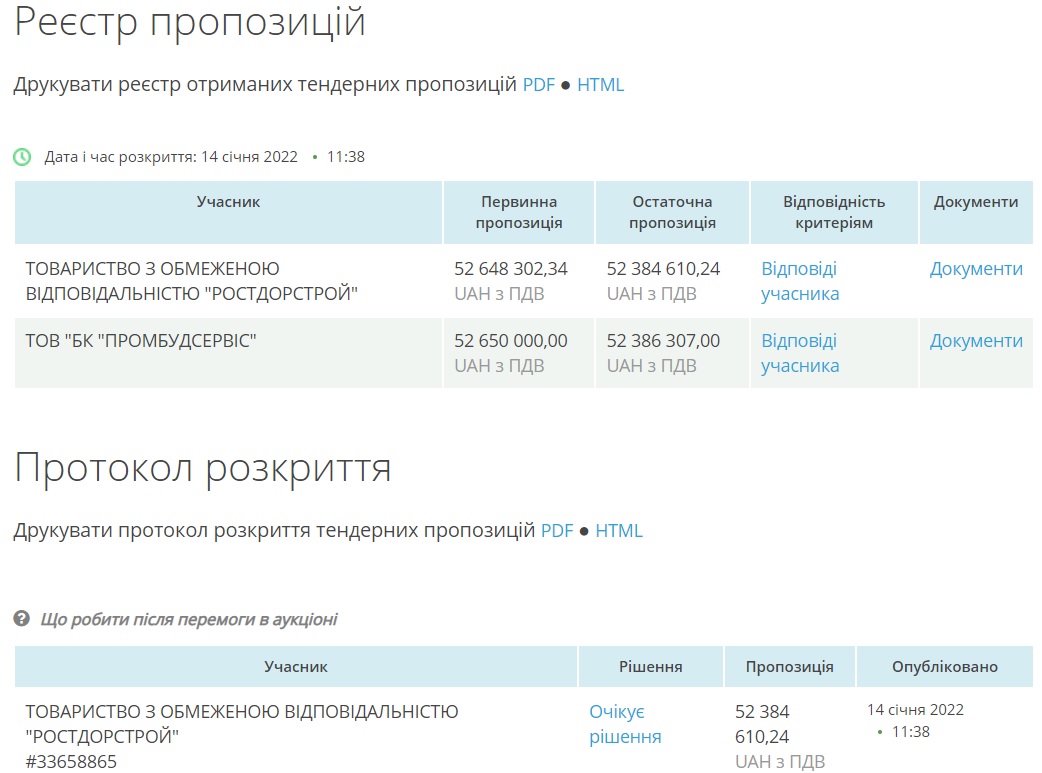Select the ТОВ "БК "ПРОМБУДСЕРВІС" participant cell
The height and width of the screenshot is (773, 1042).
click(x=141, y=341)
